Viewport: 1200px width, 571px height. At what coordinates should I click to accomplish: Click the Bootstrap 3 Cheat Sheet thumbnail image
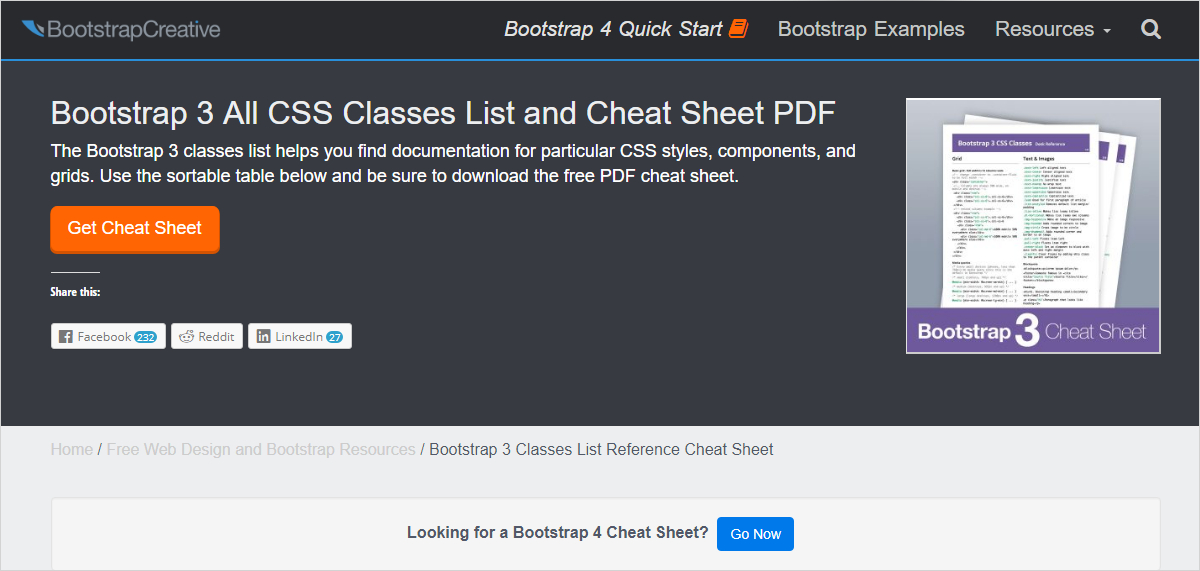(1033, 225)
